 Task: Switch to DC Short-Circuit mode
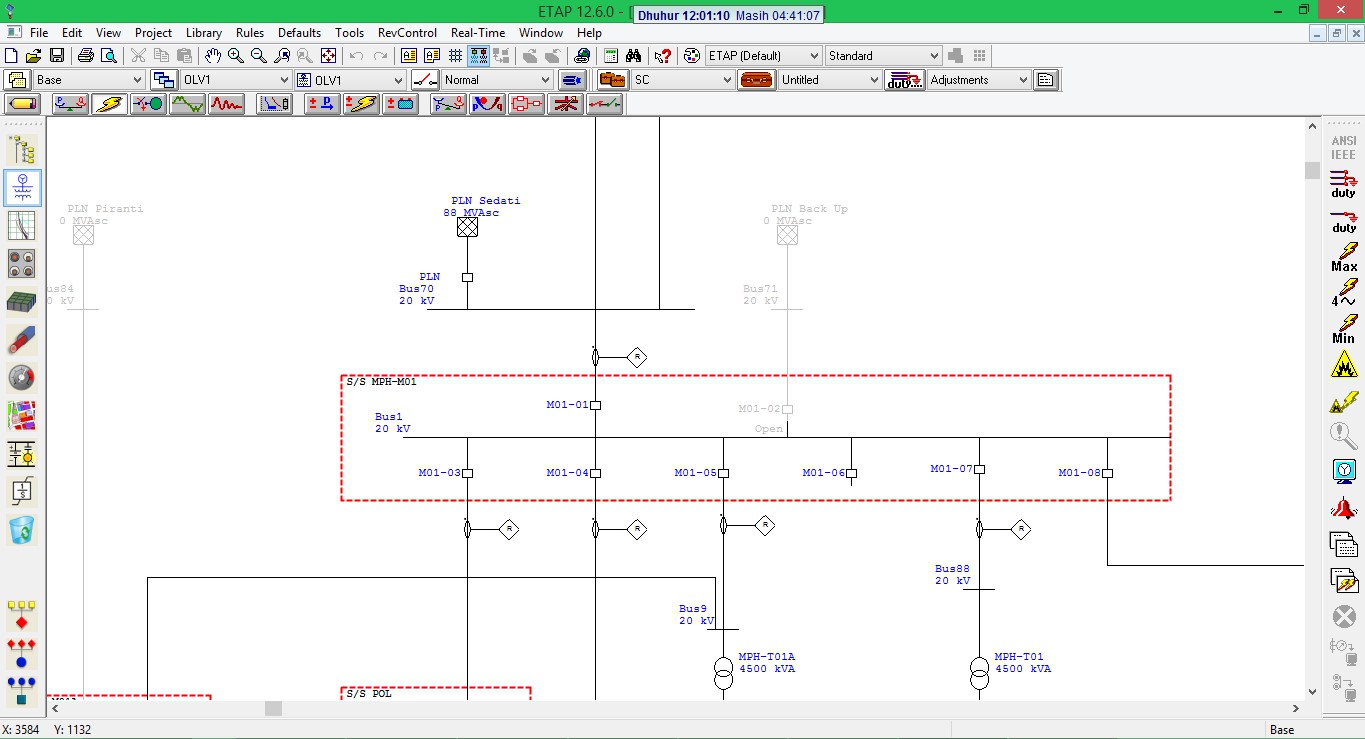[x=361, y=104]
